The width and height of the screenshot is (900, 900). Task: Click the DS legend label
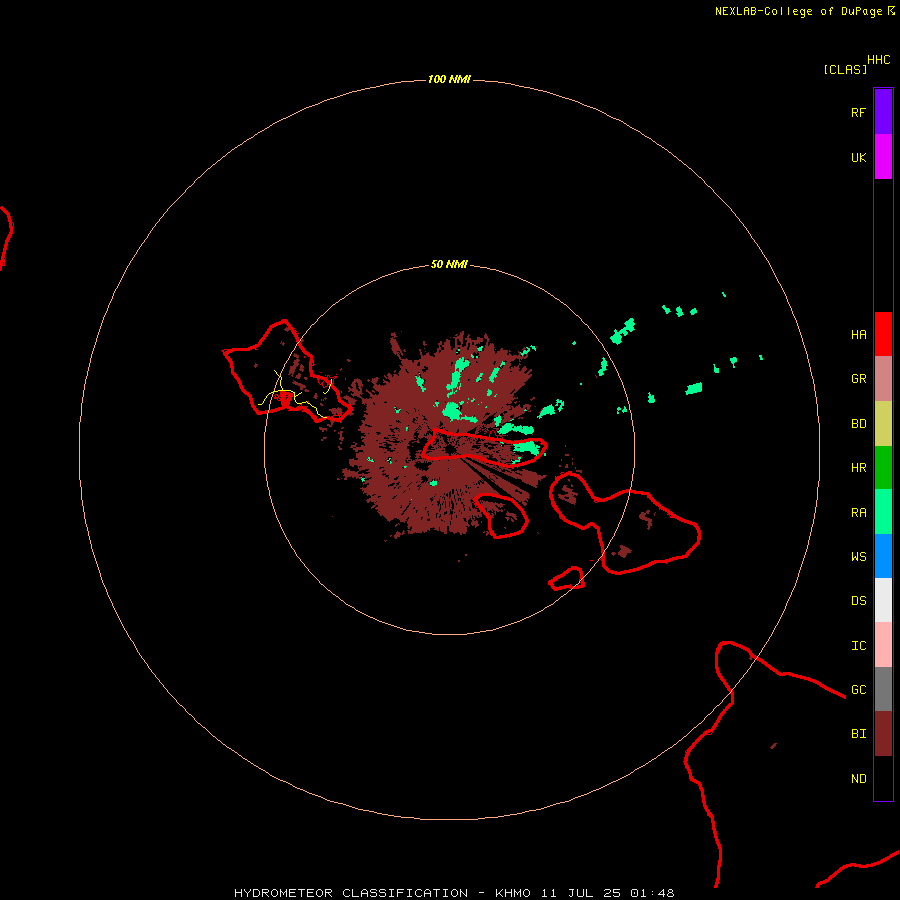[x=858, y=600]
